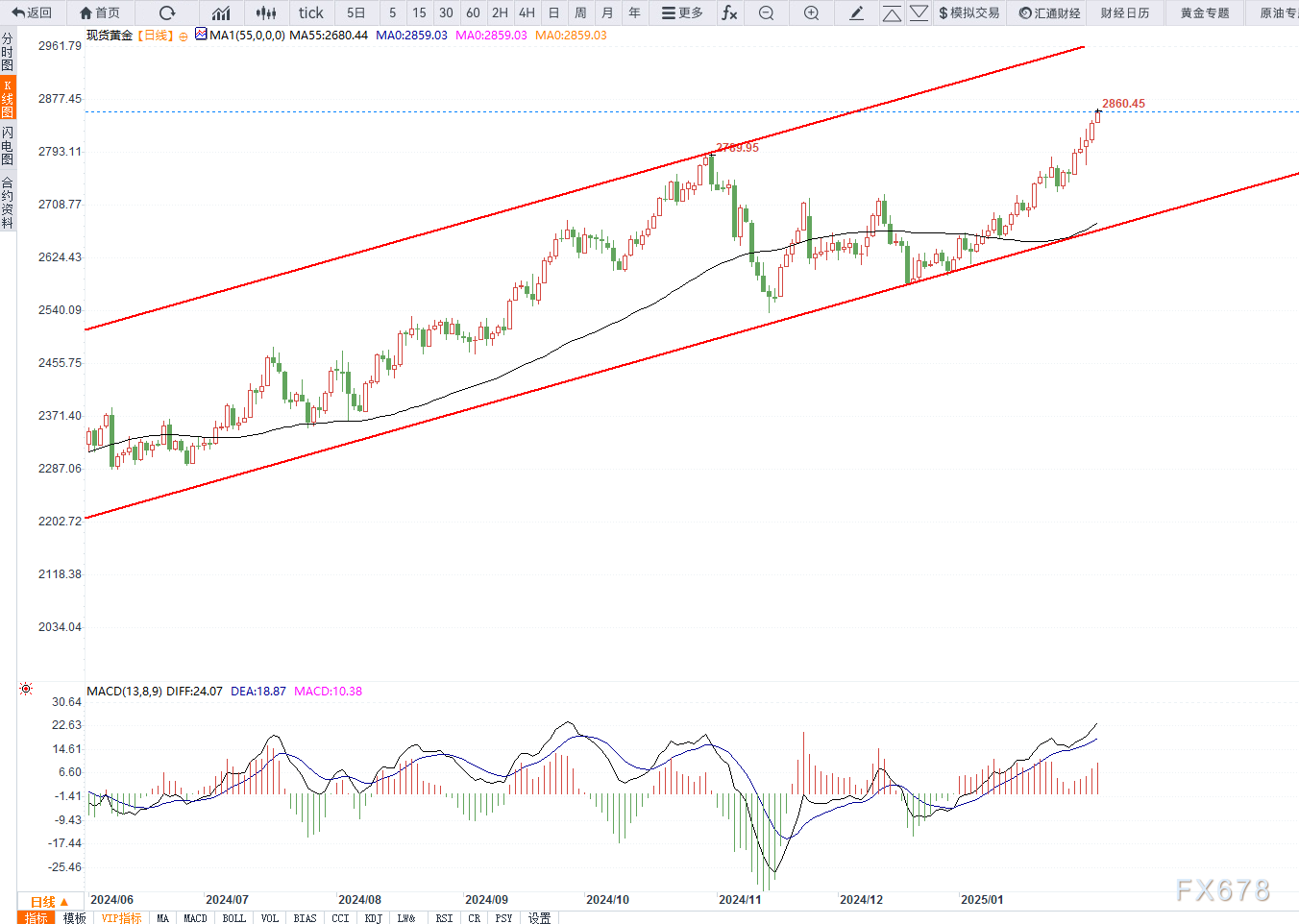Open the fx formula function tool
The image size is (1299, 924).
(x=730, y=12)
